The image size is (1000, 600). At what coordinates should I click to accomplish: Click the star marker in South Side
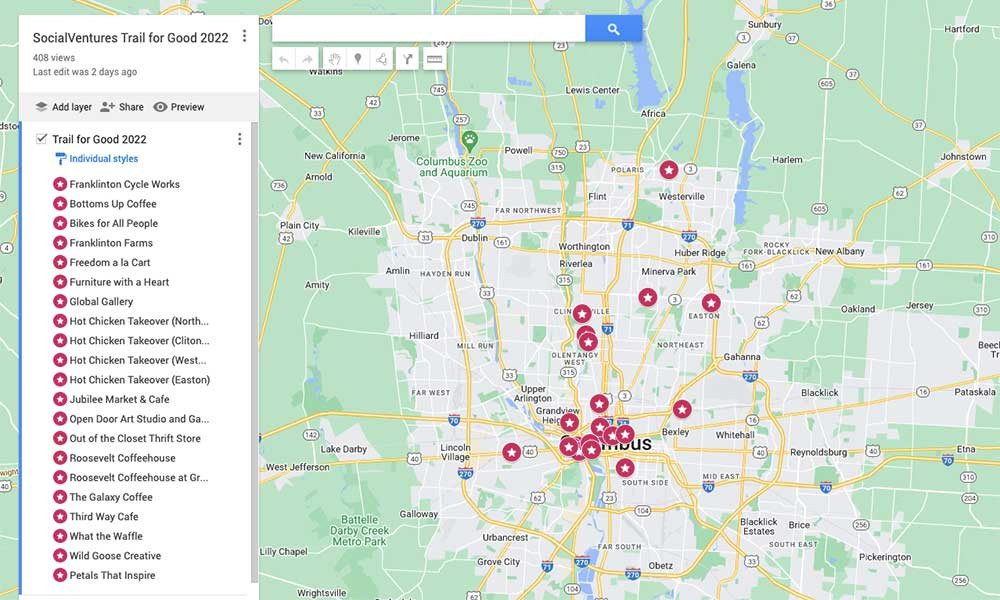tap(625, 468)
